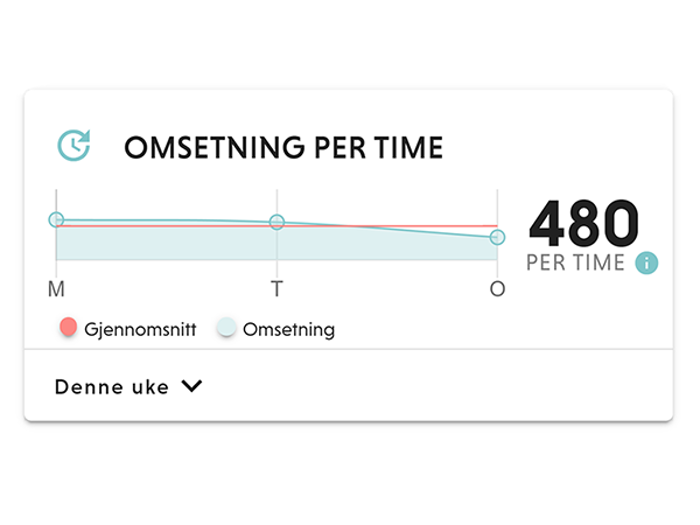Open the info icon beside PER TIME
Viewport: 700px width, 525px height.
(647, 263)
